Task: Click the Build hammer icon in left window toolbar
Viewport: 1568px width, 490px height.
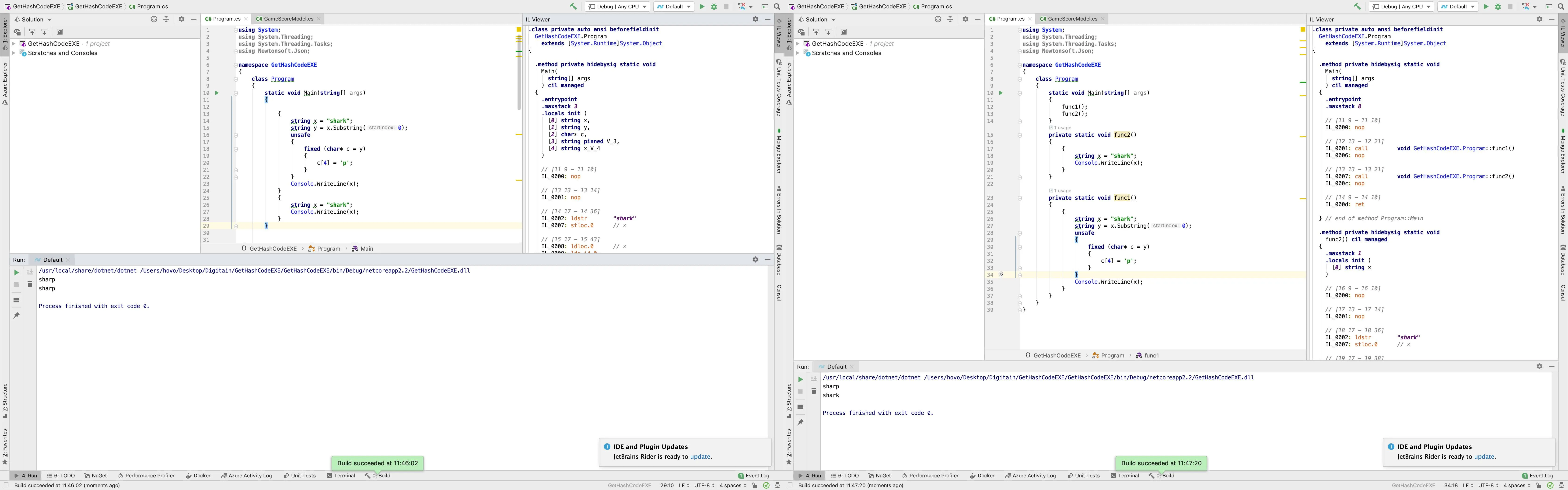Action: (x=573, y=7)
